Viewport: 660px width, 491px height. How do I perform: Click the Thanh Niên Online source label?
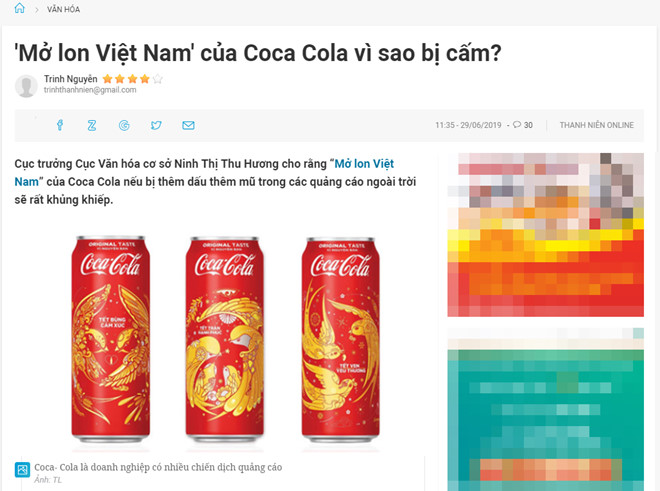[596, 125]
